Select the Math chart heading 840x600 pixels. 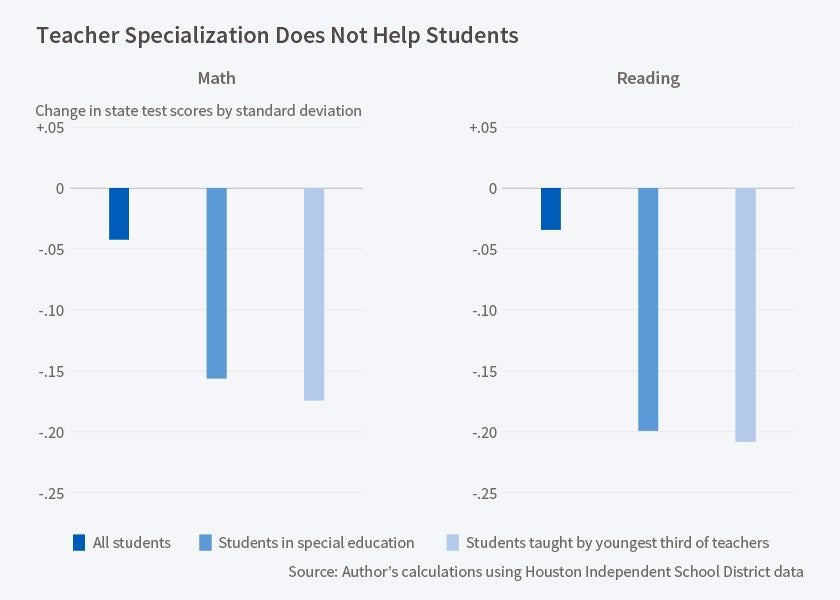click(216, 78)
